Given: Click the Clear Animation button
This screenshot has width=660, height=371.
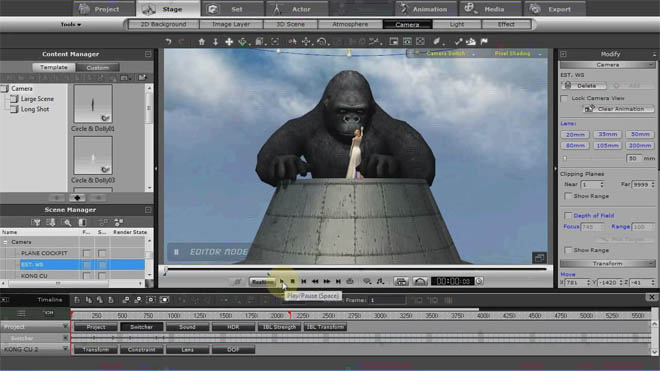Looking at the screenshot, I should pos(618,109).
